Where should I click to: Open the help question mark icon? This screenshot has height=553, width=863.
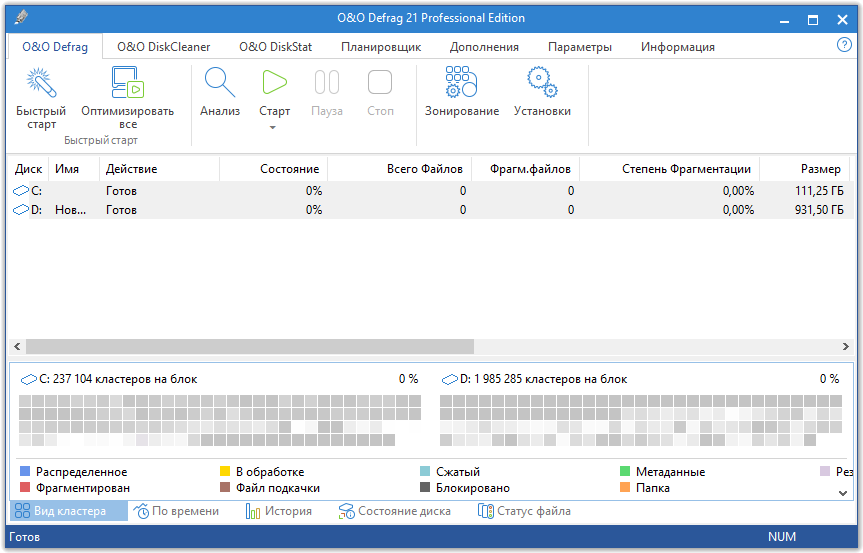coord(844,45)
